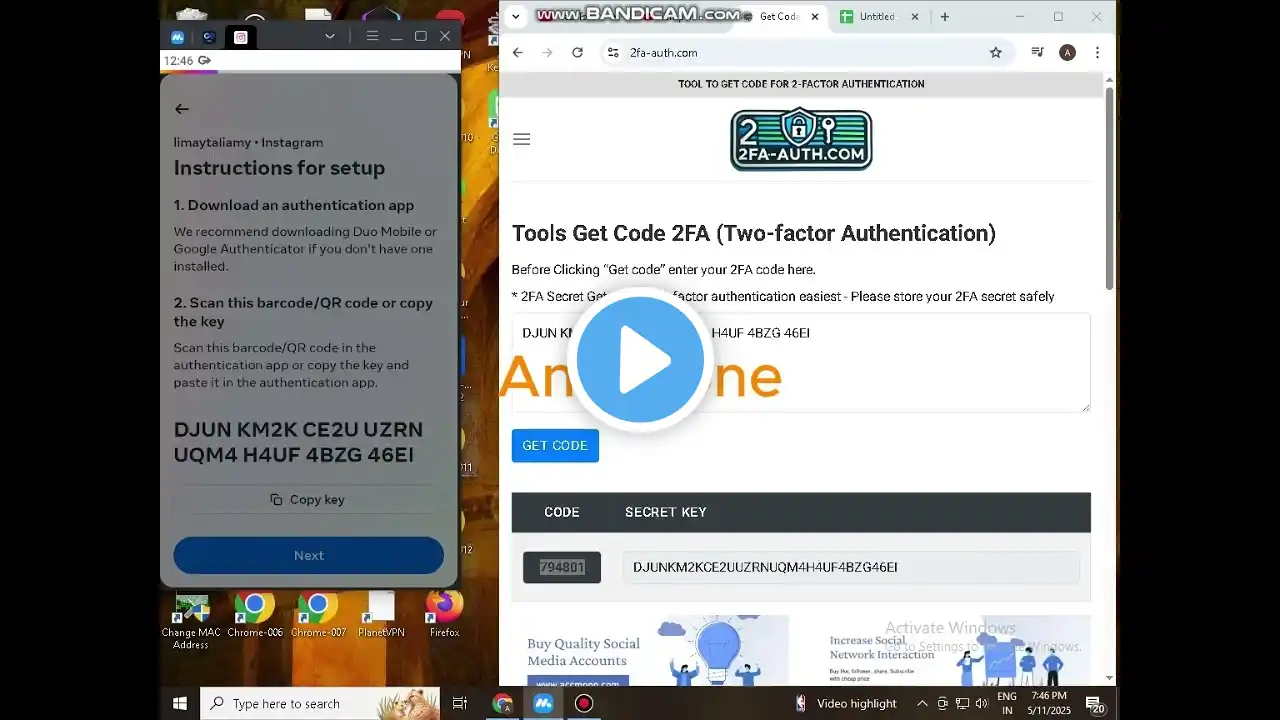The height and width of the screenshot is (720, 1280).
Task: Go back using the arrow in Instagram setup
Action: [x=181, y=109]
